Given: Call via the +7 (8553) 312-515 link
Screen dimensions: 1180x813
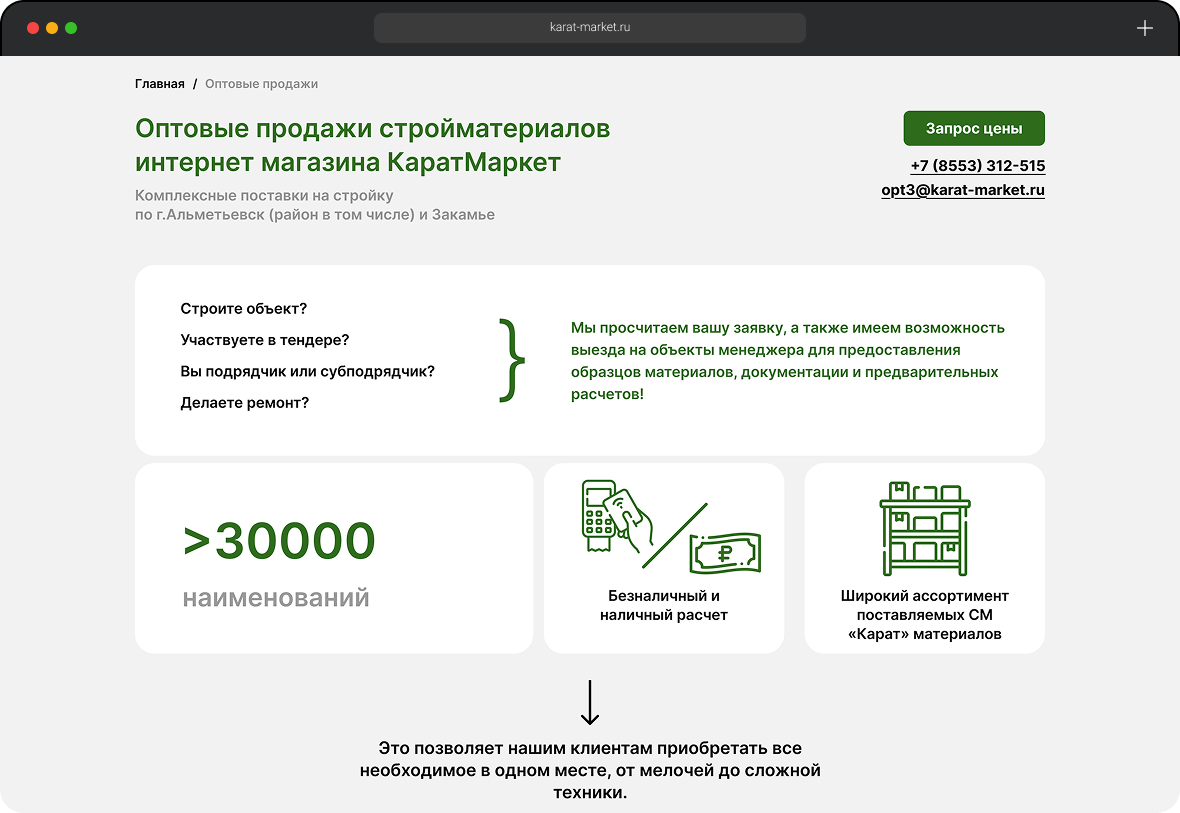Looking at the screenshot, I should coord(977,165).
